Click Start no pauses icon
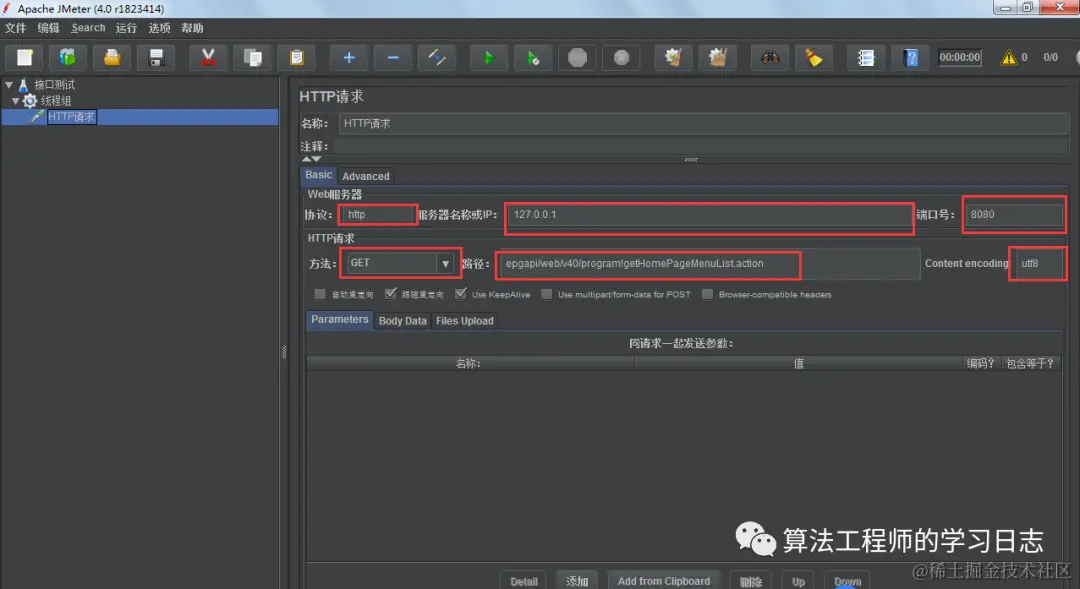 click(x=532, y=58)
